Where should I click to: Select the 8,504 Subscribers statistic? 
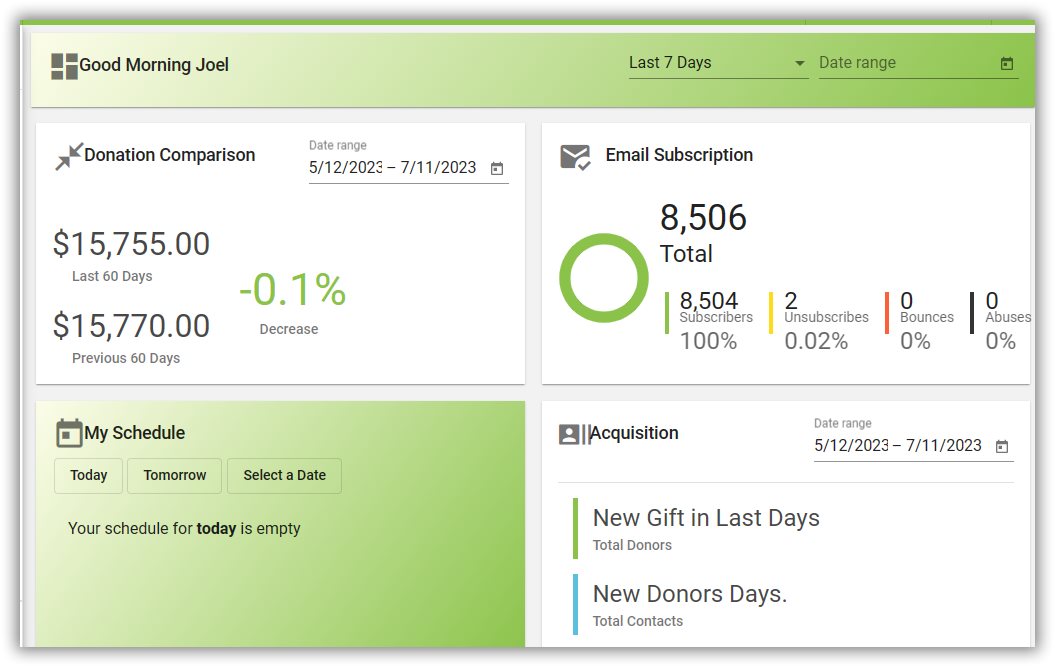tap(714, 318)
